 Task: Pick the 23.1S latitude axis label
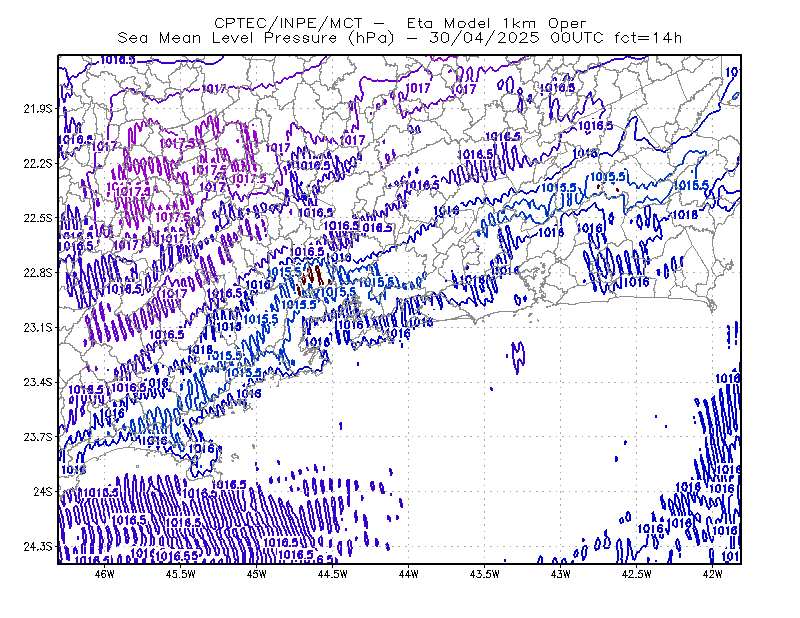coord(38,327)
